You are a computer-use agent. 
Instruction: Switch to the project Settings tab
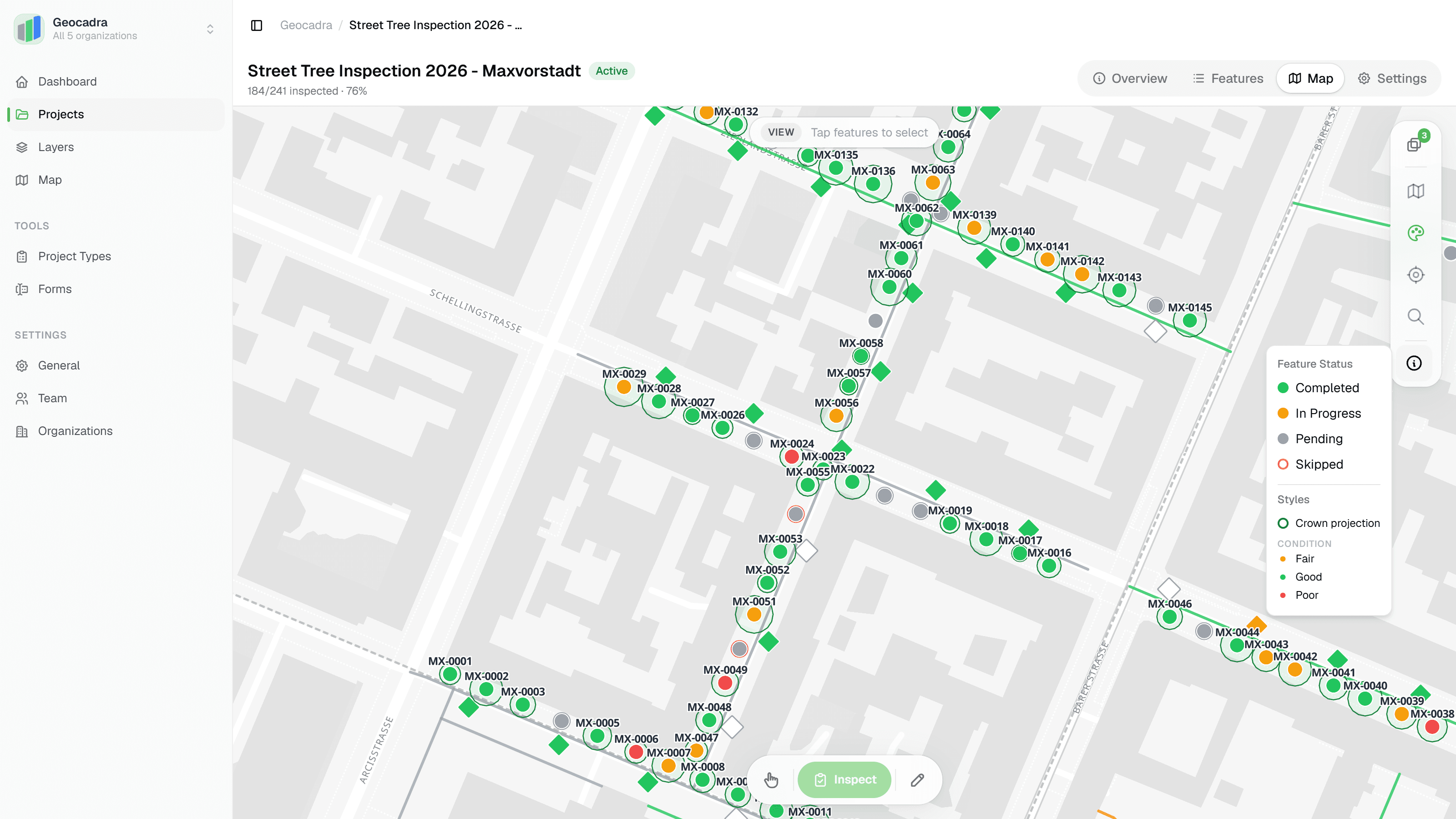point(1392,79)
